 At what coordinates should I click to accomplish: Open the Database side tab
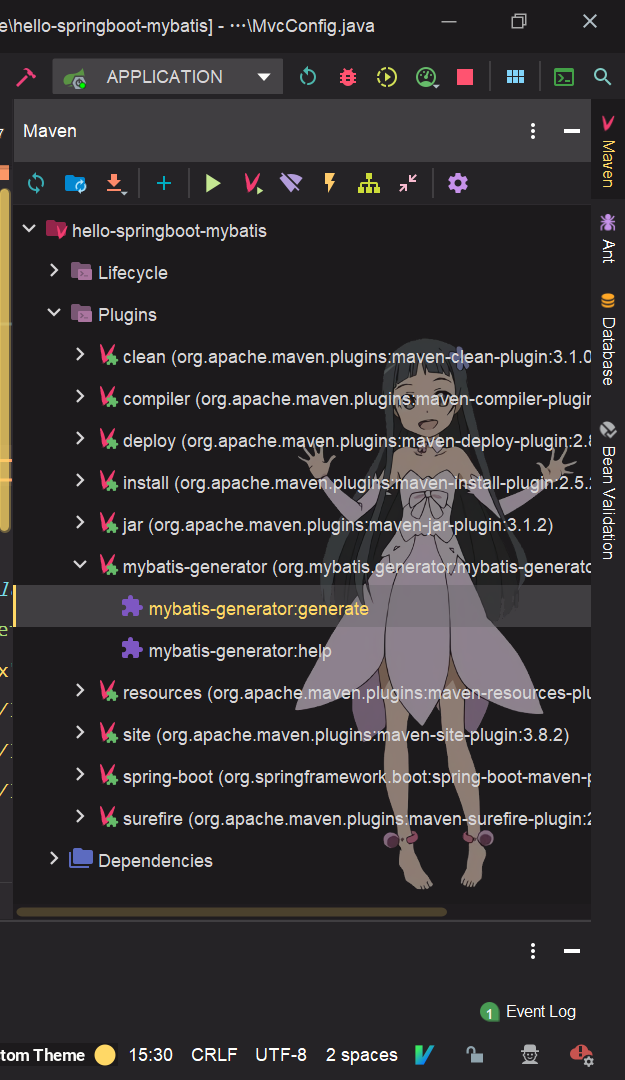[x=608, y=339]
